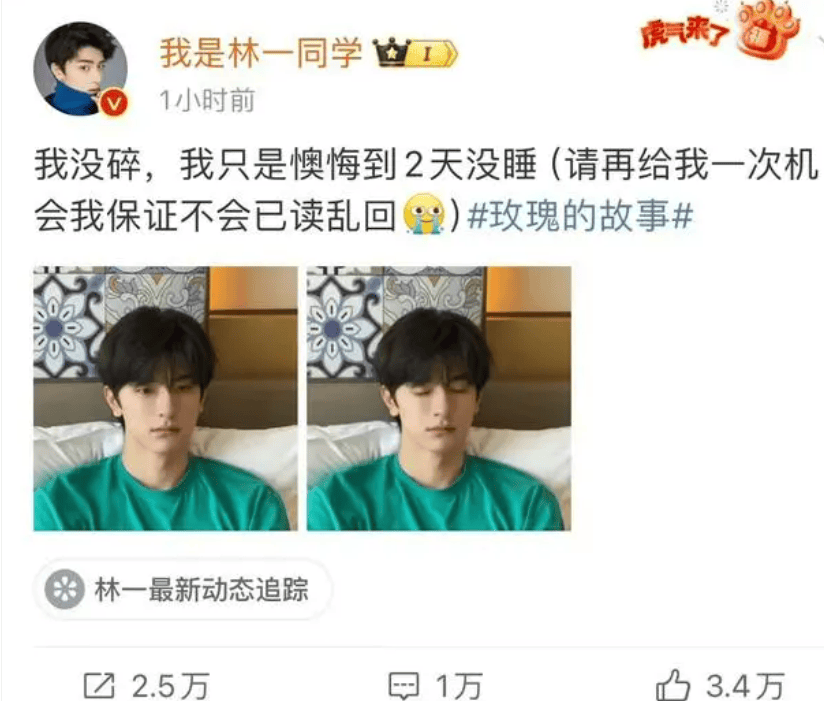Viewport: 824px width, 701px height.
Task: Open the #玫瑰的故事# hashtag topic
Action: pyautogui.click(x=580, y=216)
